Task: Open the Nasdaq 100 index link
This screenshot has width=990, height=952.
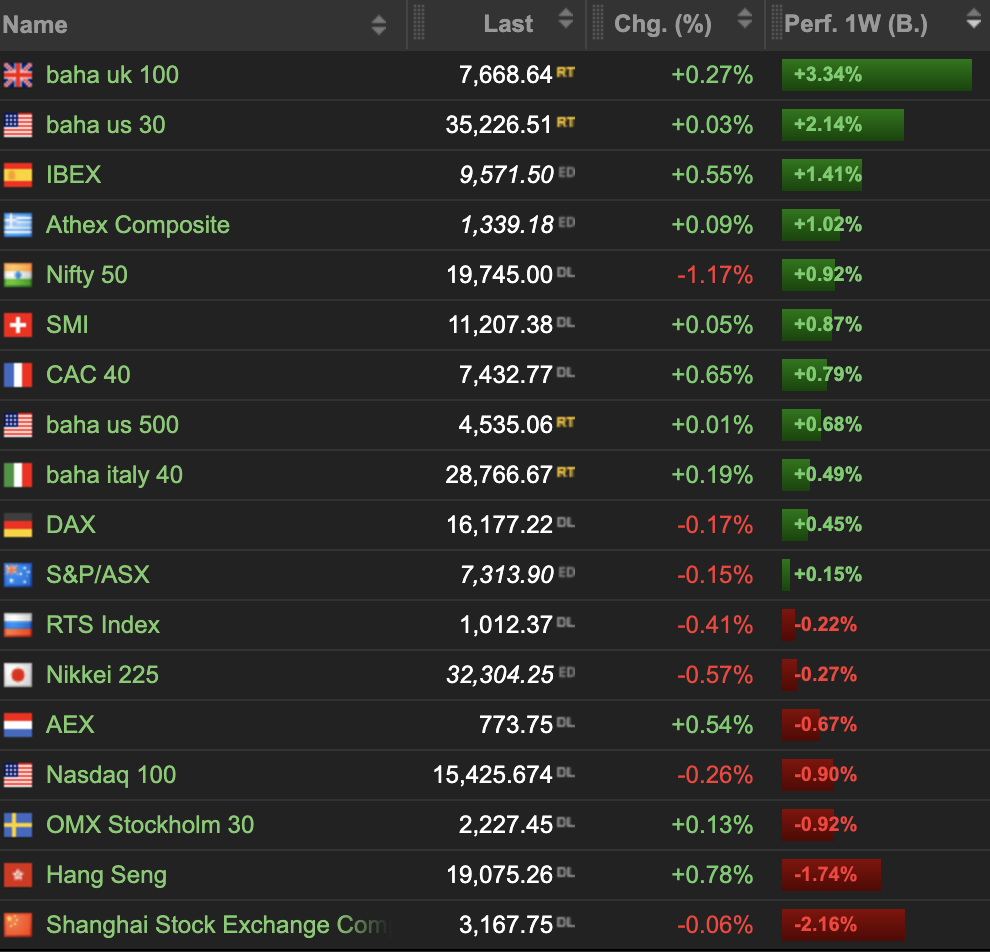Action: coord(111,775)
